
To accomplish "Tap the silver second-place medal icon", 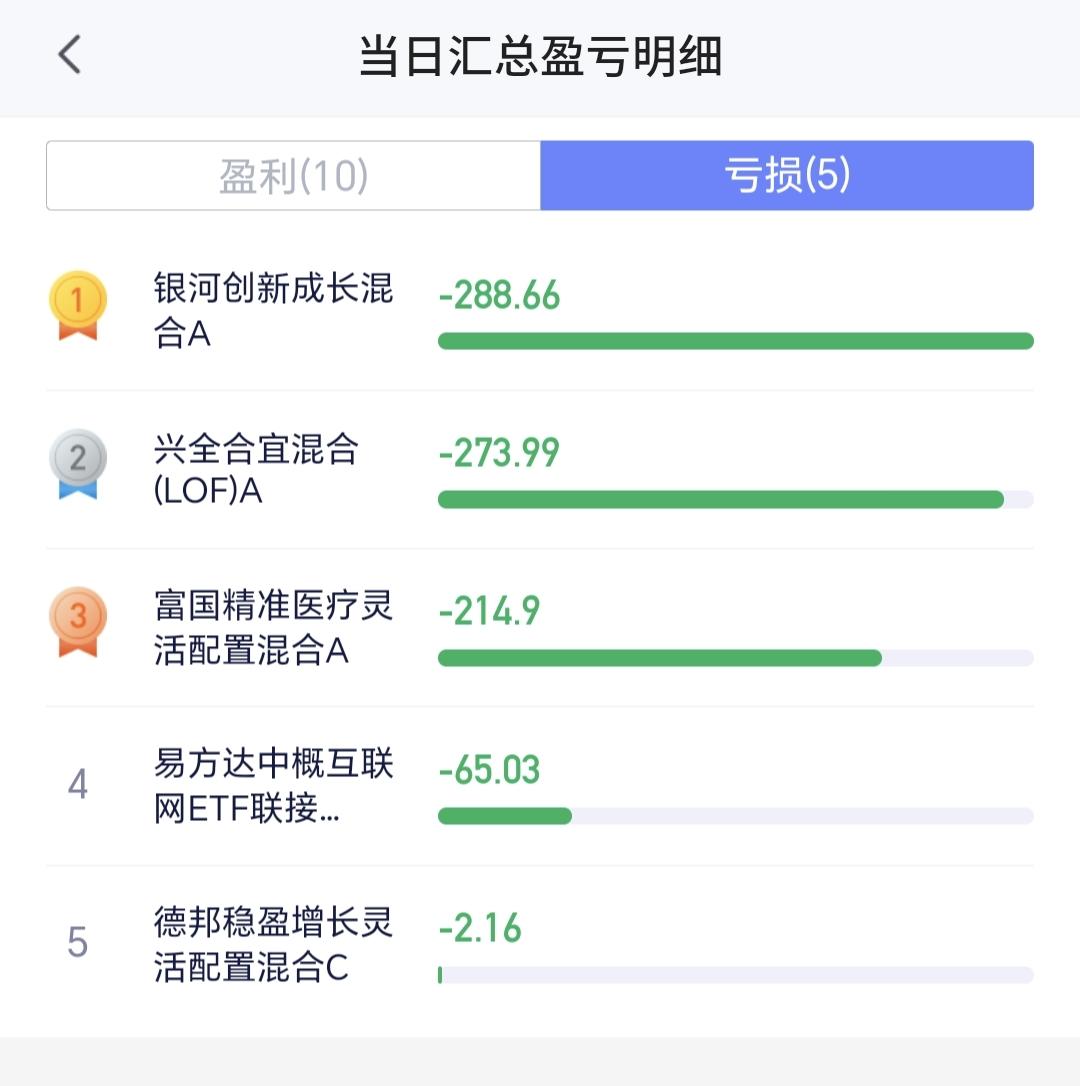I will click(x=77, y=463).
